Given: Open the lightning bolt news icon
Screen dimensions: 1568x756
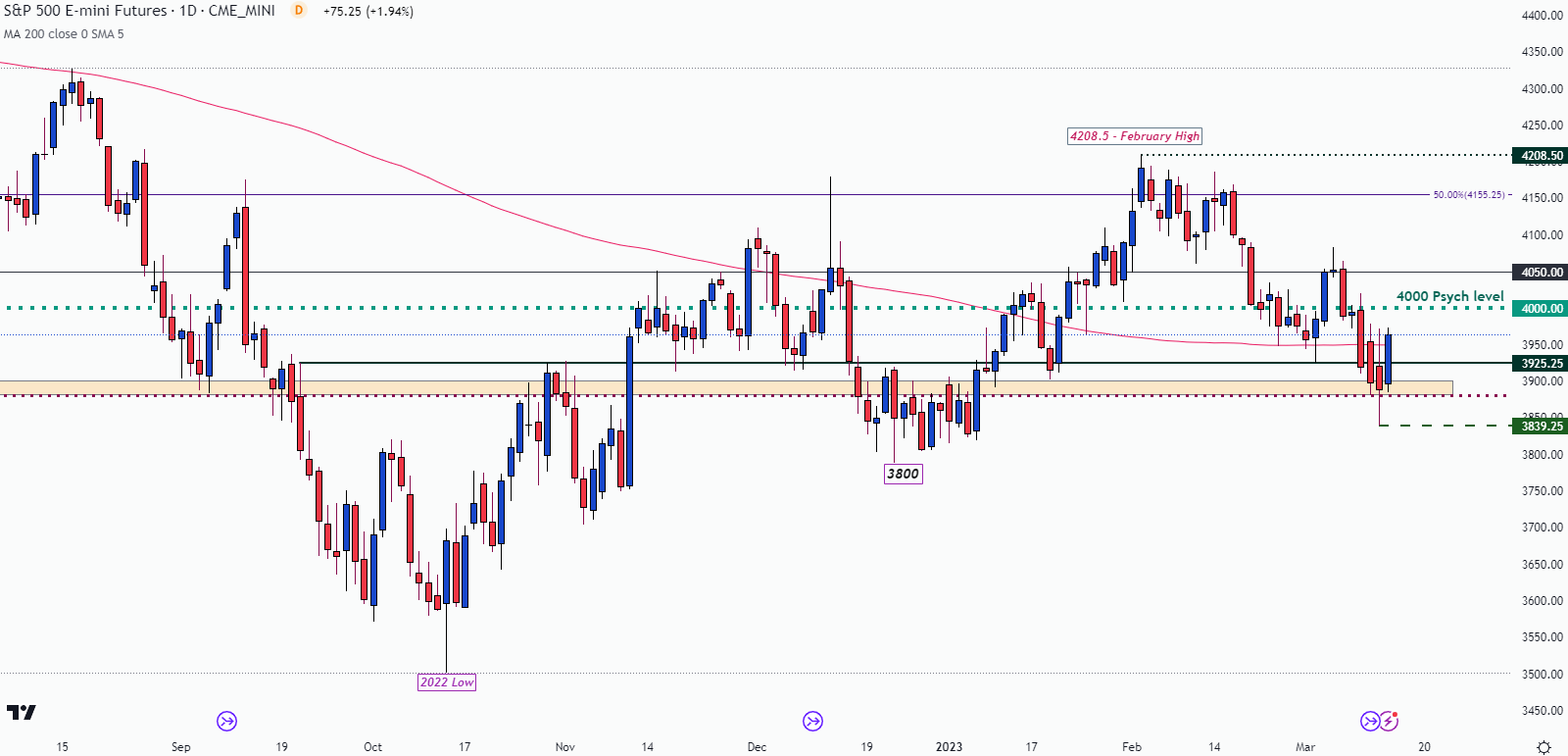Looking at the screenshot, I should (x=1389, y=722).
